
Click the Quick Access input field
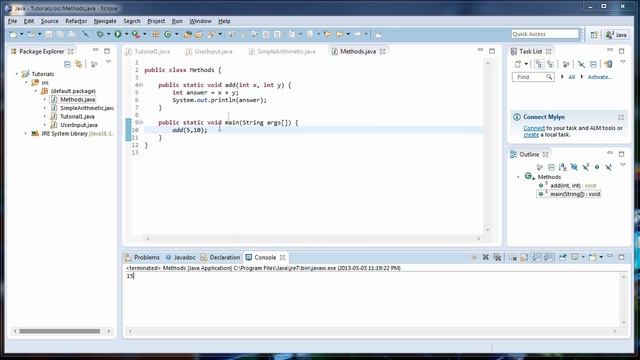pos(545,34)
